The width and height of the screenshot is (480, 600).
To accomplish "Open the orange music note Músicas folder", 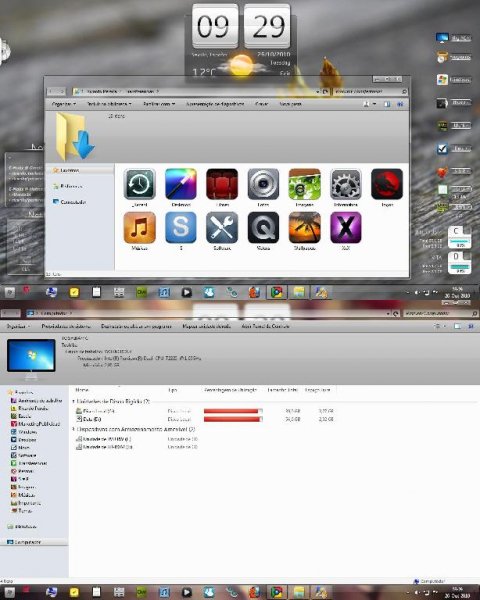I will [x=140, y=228].
